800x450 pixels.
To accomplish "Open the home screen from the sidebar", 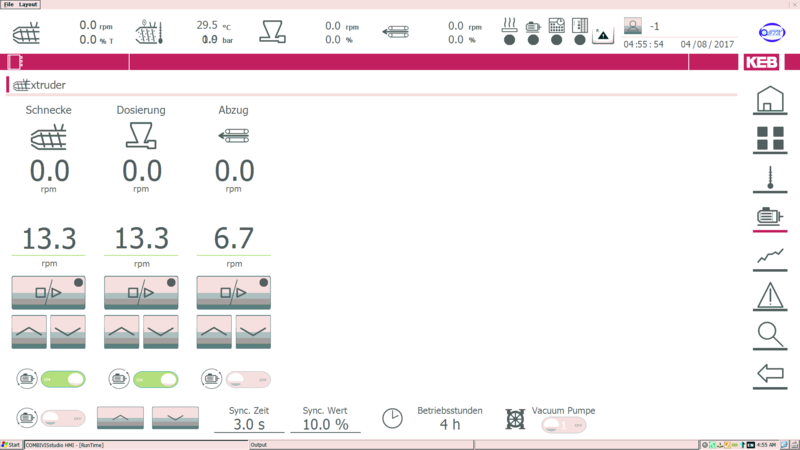I will coord(769,100).
